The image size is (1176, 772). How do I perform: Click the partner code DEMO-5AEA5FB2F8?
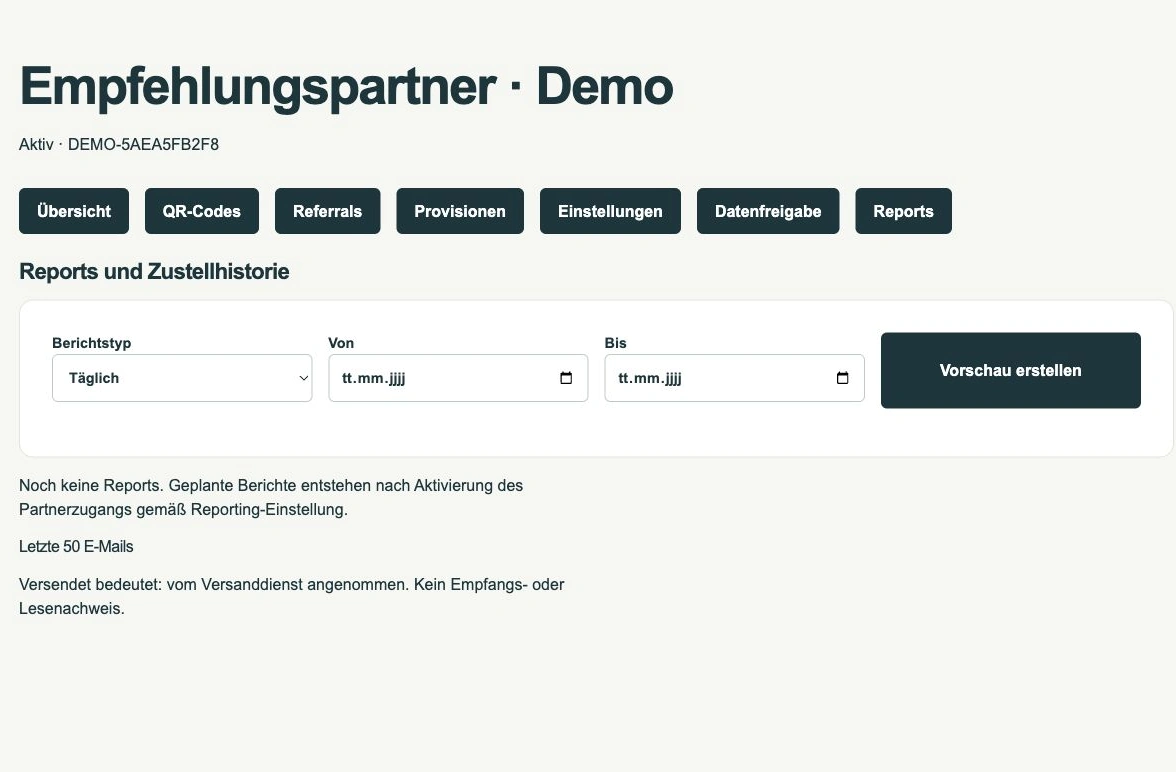(x=143, y=144)
